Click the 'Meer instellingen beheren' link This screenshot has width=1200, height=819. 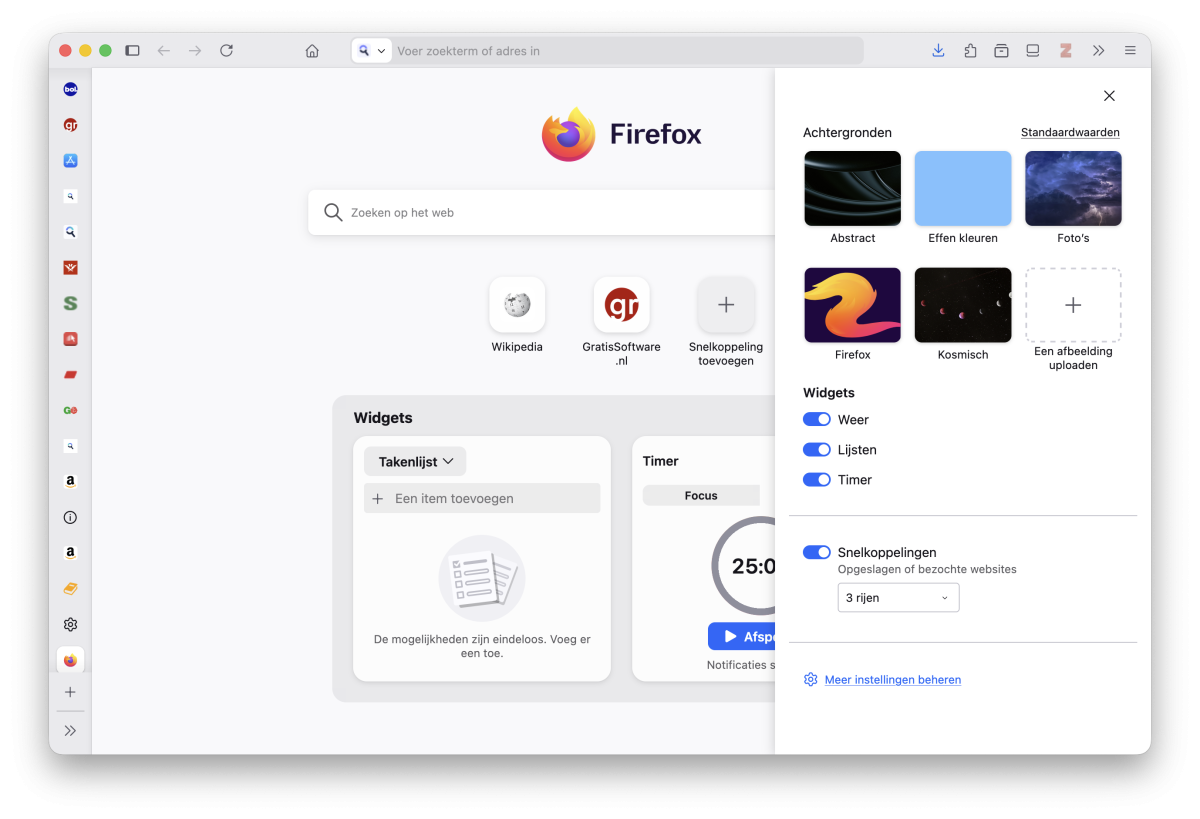pos(892,680)
